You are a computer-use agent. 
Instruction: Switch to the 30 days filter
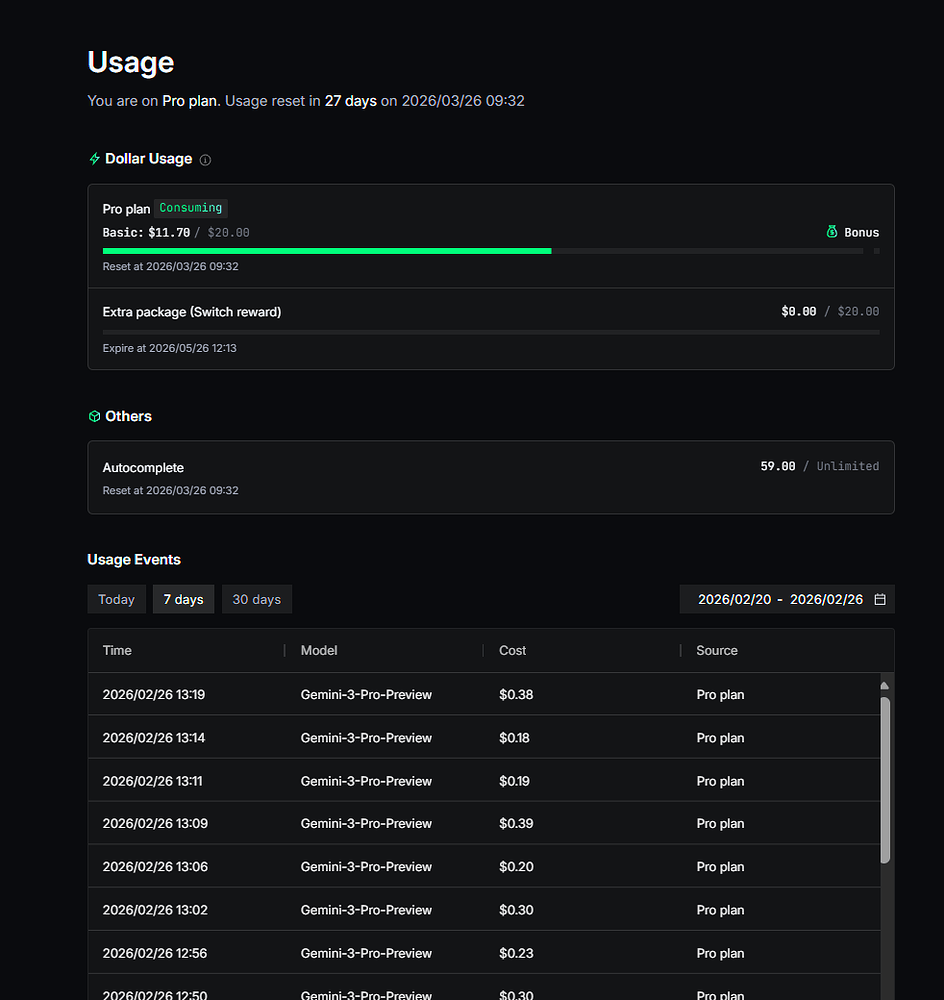[256, 599]
